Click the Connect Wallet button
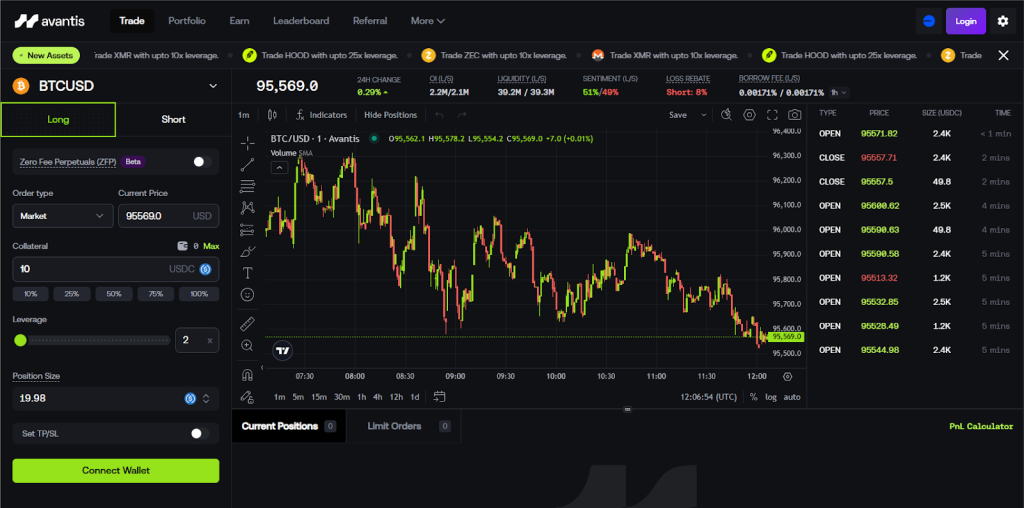Image resolution: width=1024 pixels, height=508 pixels. (x=115, y=471)
